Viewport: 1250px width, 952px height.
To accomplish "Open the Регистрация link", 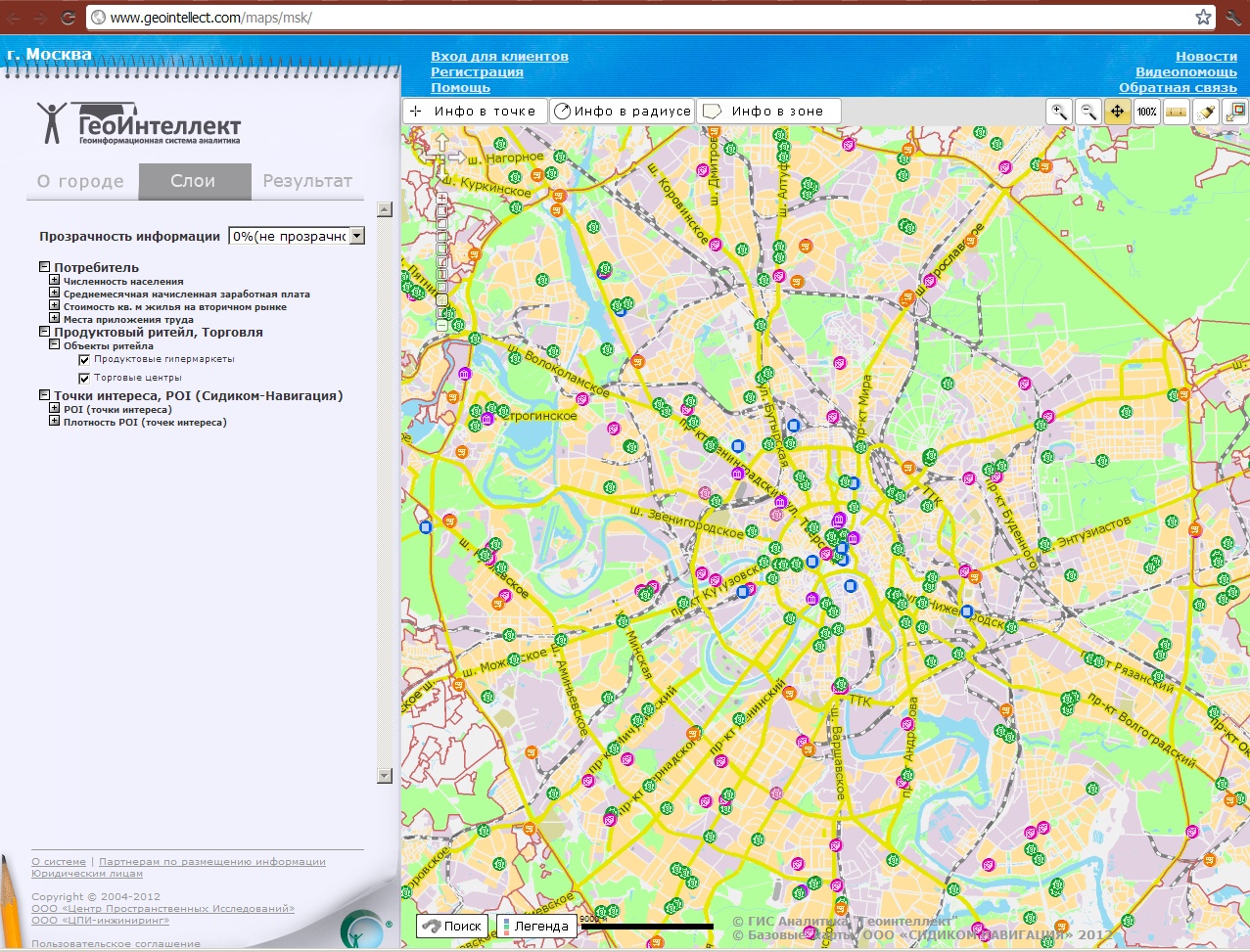I will [477, 72].
